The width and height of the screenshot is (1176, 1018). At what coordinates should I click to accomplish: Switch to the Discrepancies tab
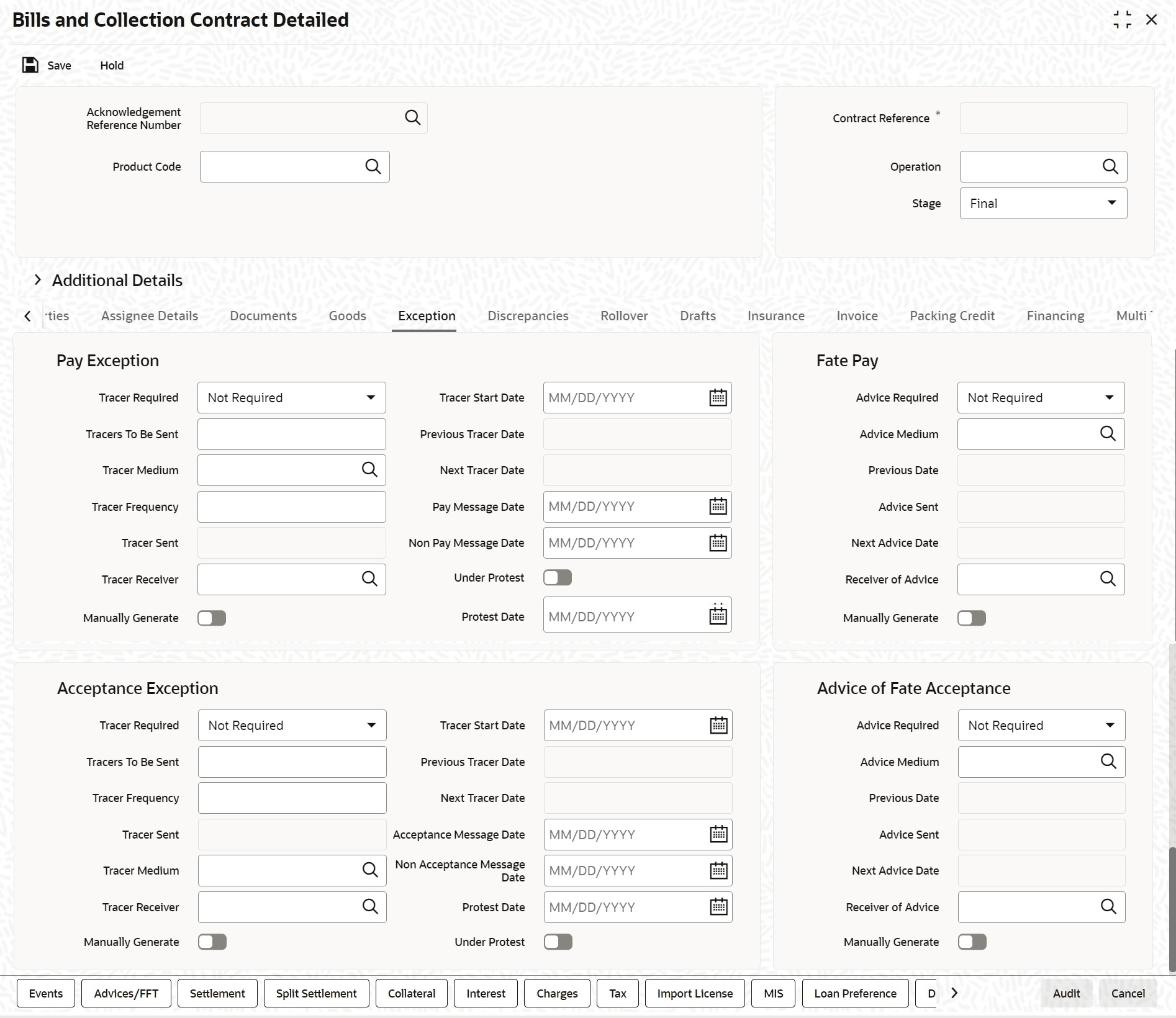tap(528, 316)
